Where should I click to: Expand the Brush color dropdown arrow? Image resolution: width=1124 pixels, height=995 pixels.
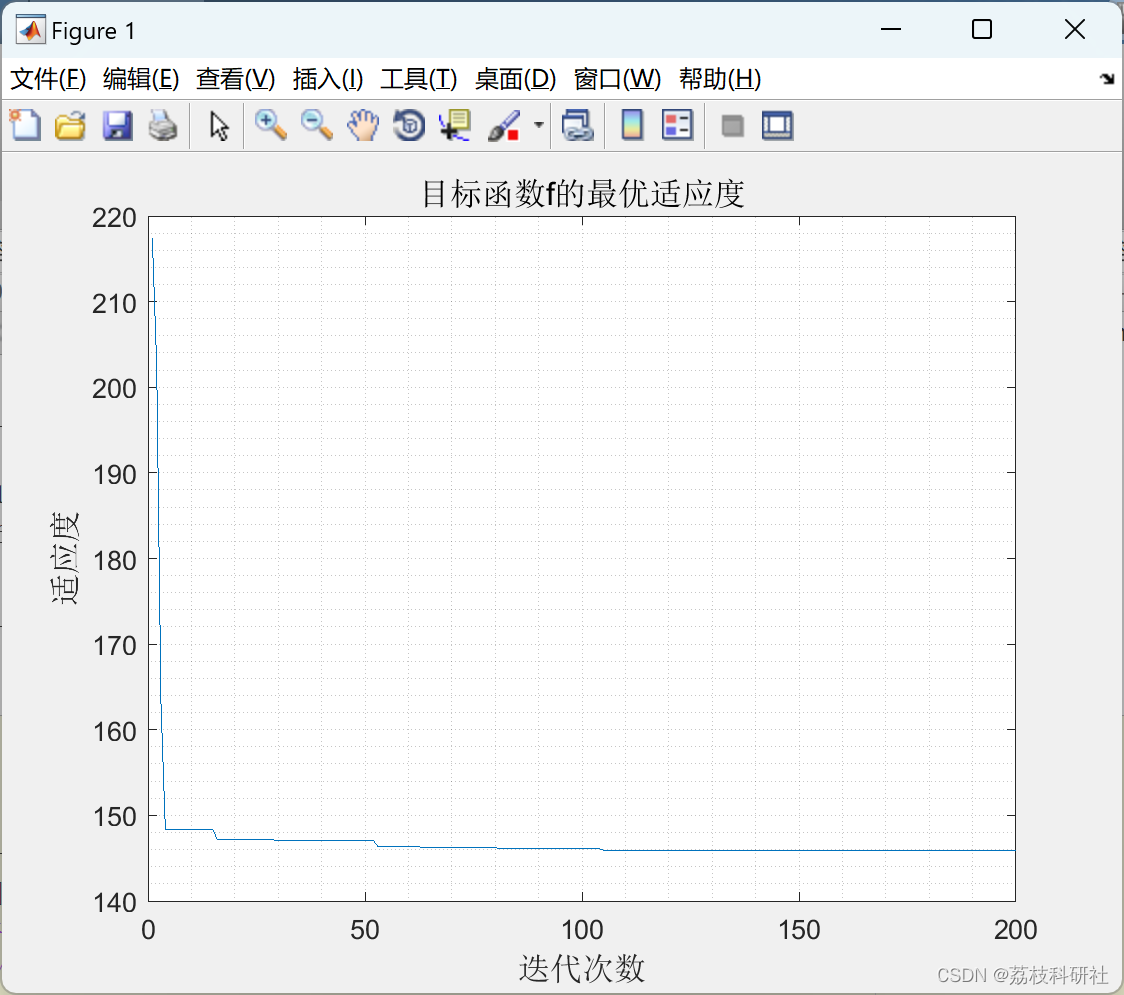[539, 125]
